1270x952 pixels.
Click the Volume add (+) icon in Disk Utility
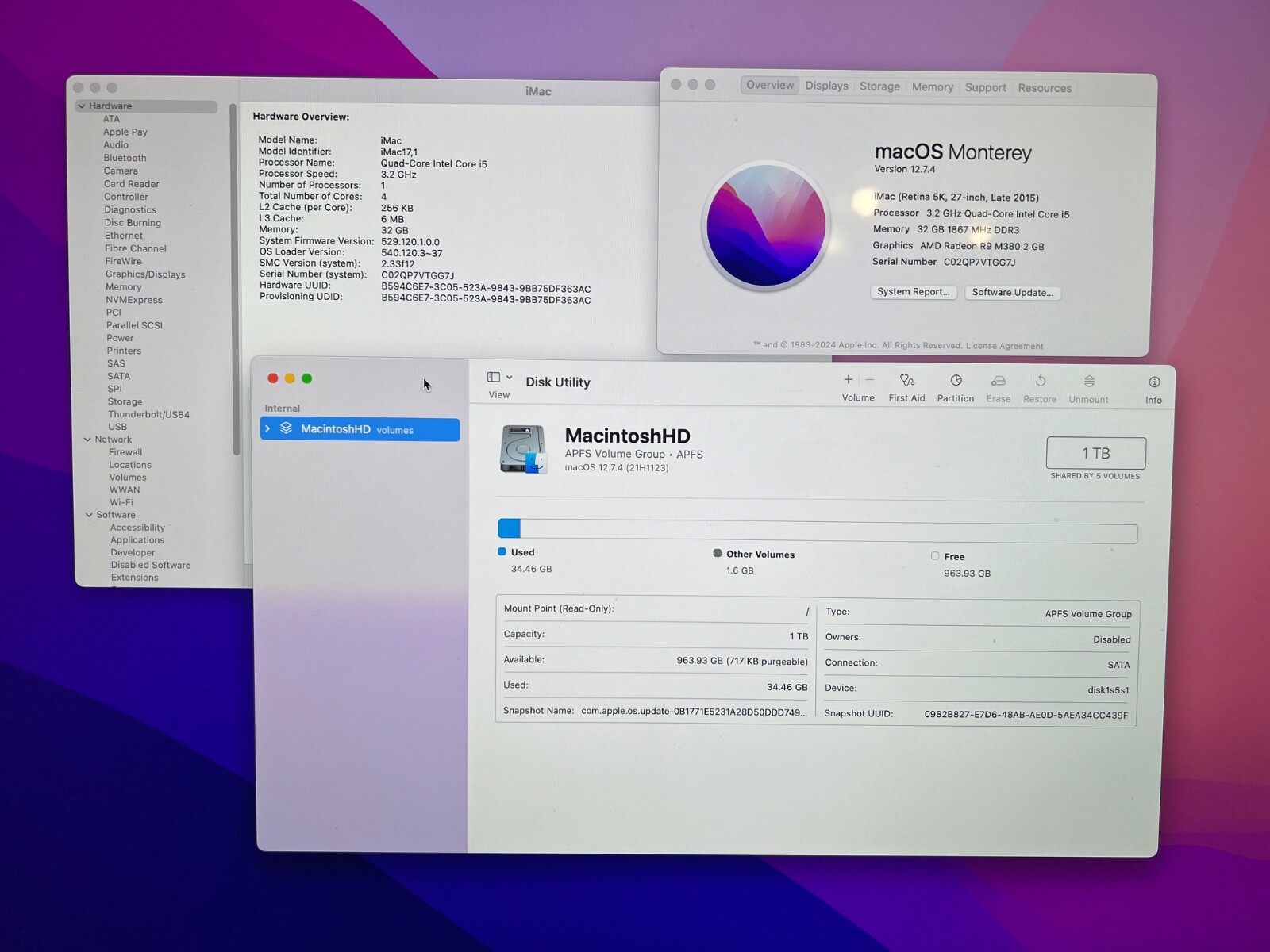[x=848, y=380]
